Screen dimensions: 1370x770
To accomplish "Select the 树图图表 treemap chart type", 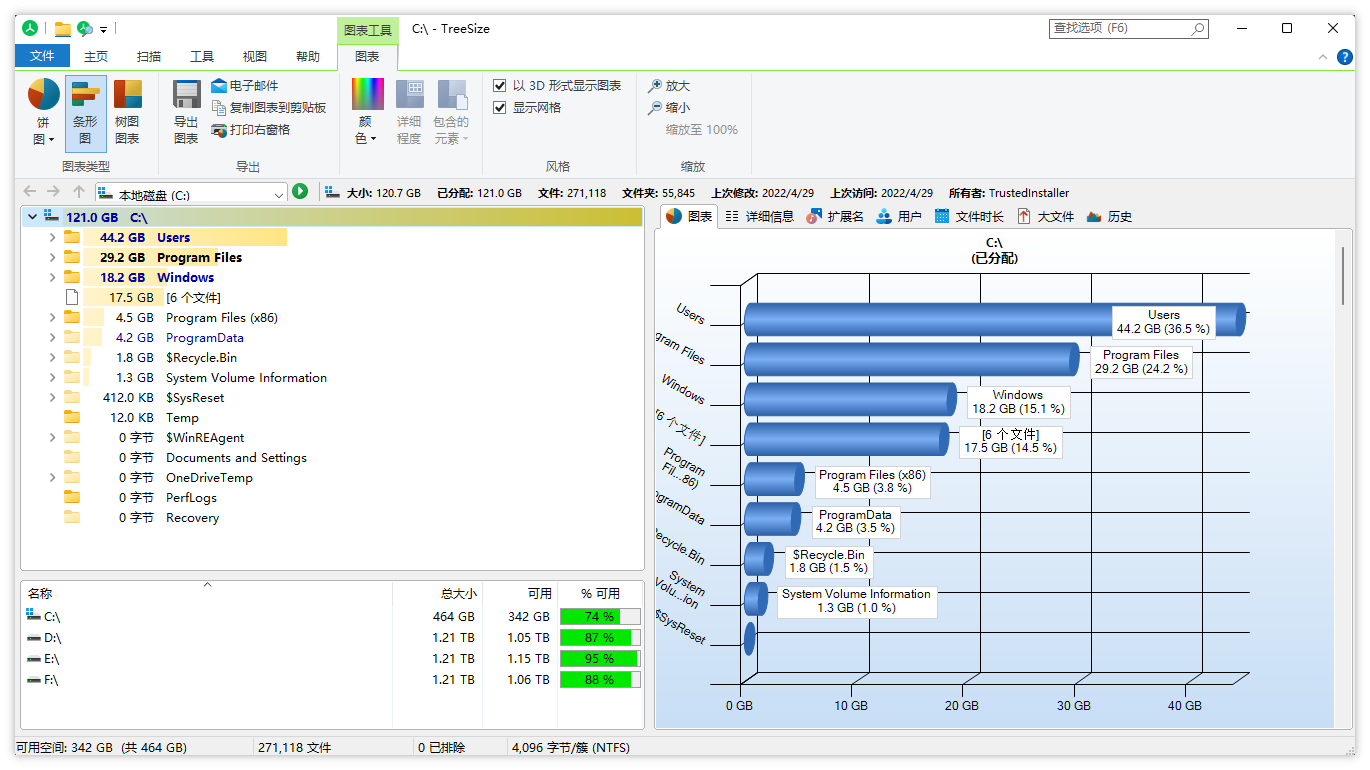I will pyautogui.click(x=128, y=112).
